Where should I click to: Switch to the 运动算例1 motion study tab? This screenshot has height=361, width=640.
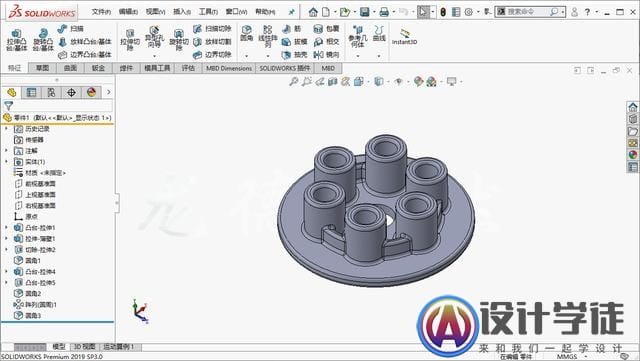click(x=119, y=347)
